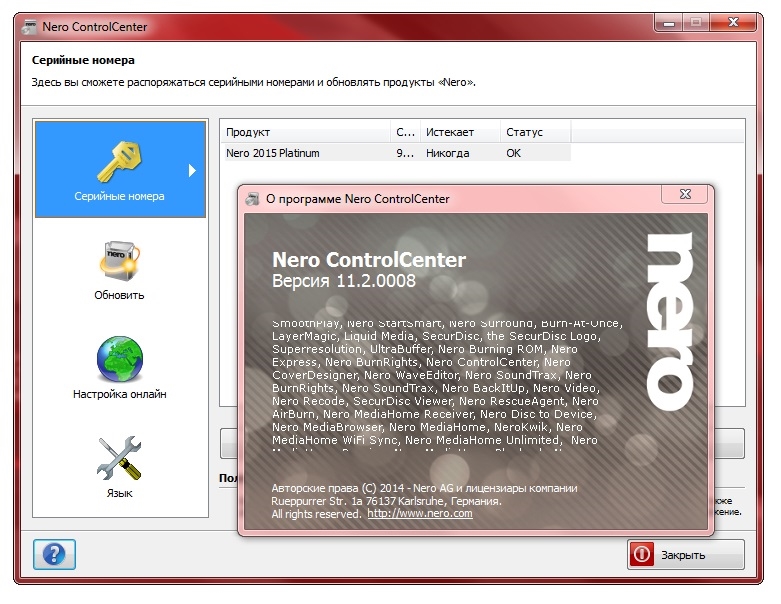
Task: Click the Версия 11.2.0008 text
Action: coord(344,281)
